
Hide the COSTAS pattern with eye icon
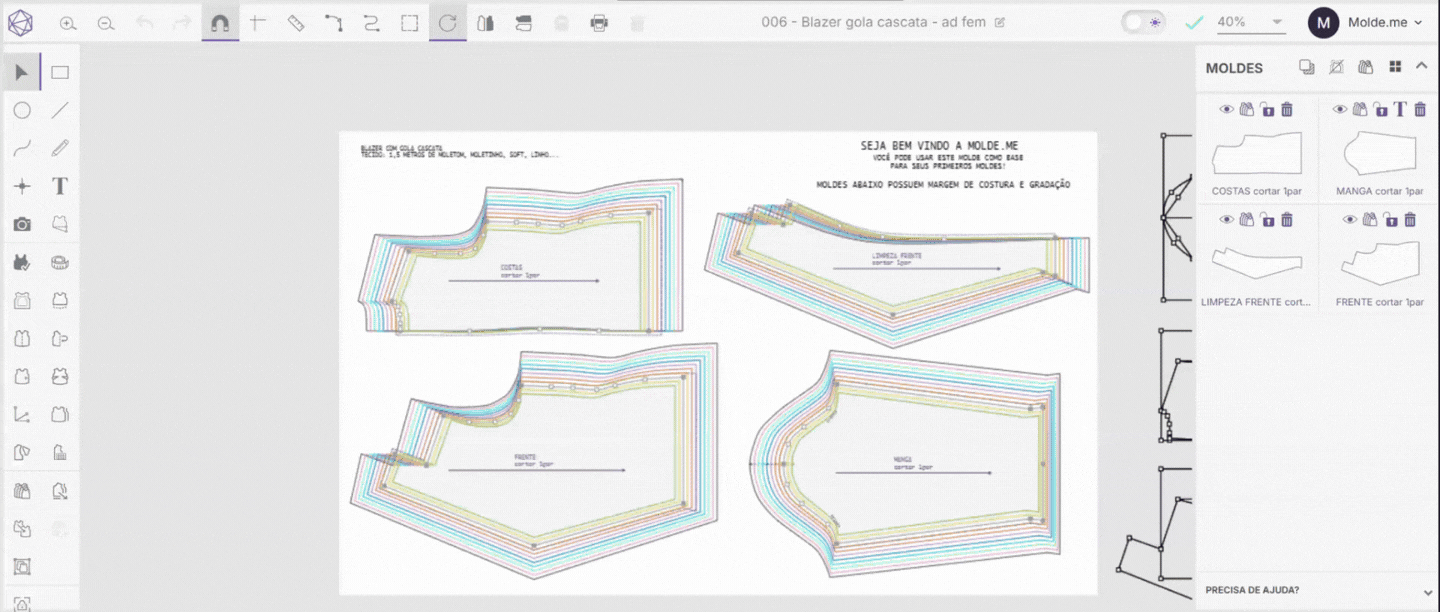(x=1227, y=109)
